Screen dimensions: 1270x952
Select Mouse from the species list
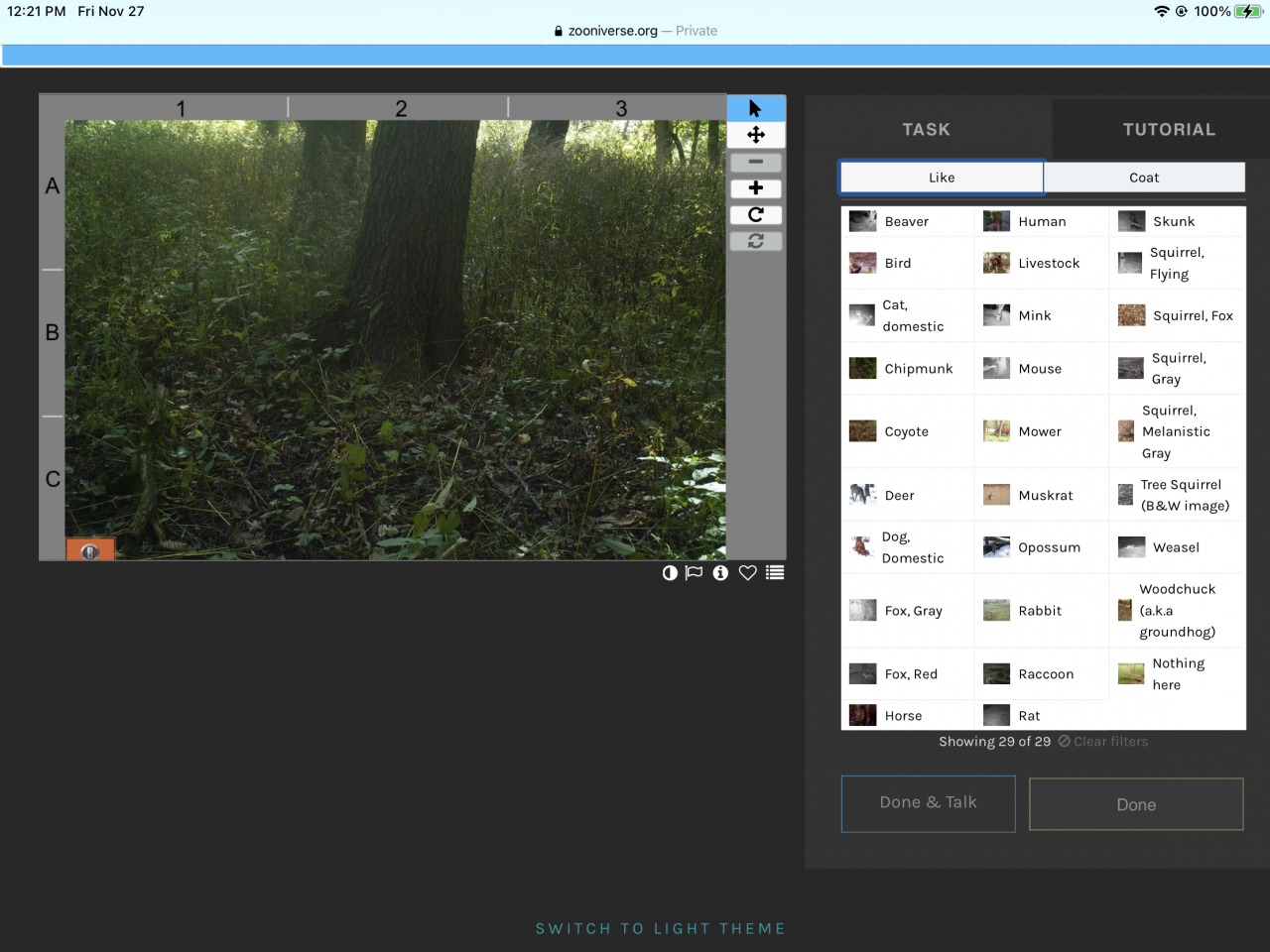(1042, 368)
